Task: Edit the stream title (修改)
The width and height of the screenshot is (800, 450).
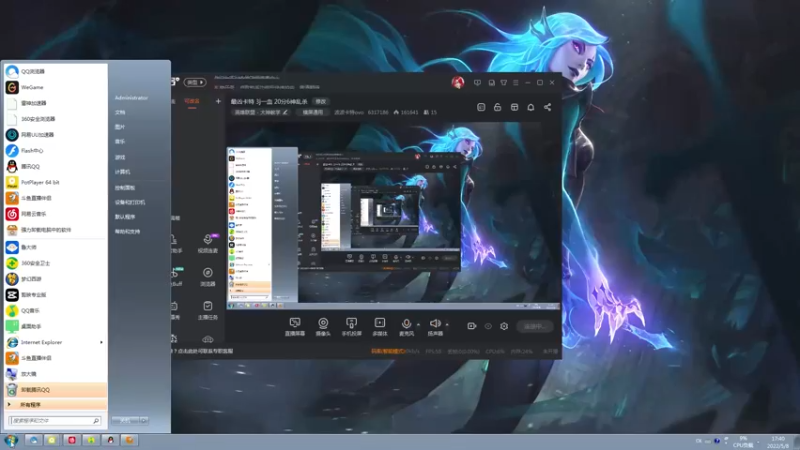Action: [321, 102]
